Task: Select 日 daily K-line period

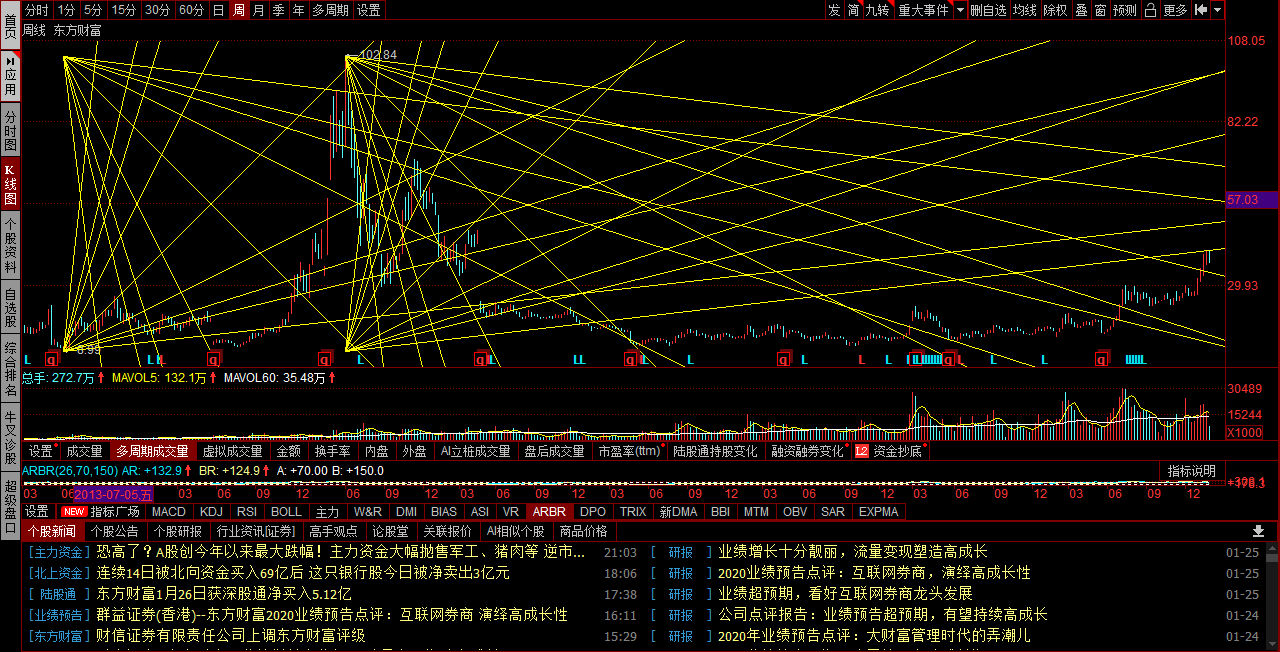Action: coord(218,10)
